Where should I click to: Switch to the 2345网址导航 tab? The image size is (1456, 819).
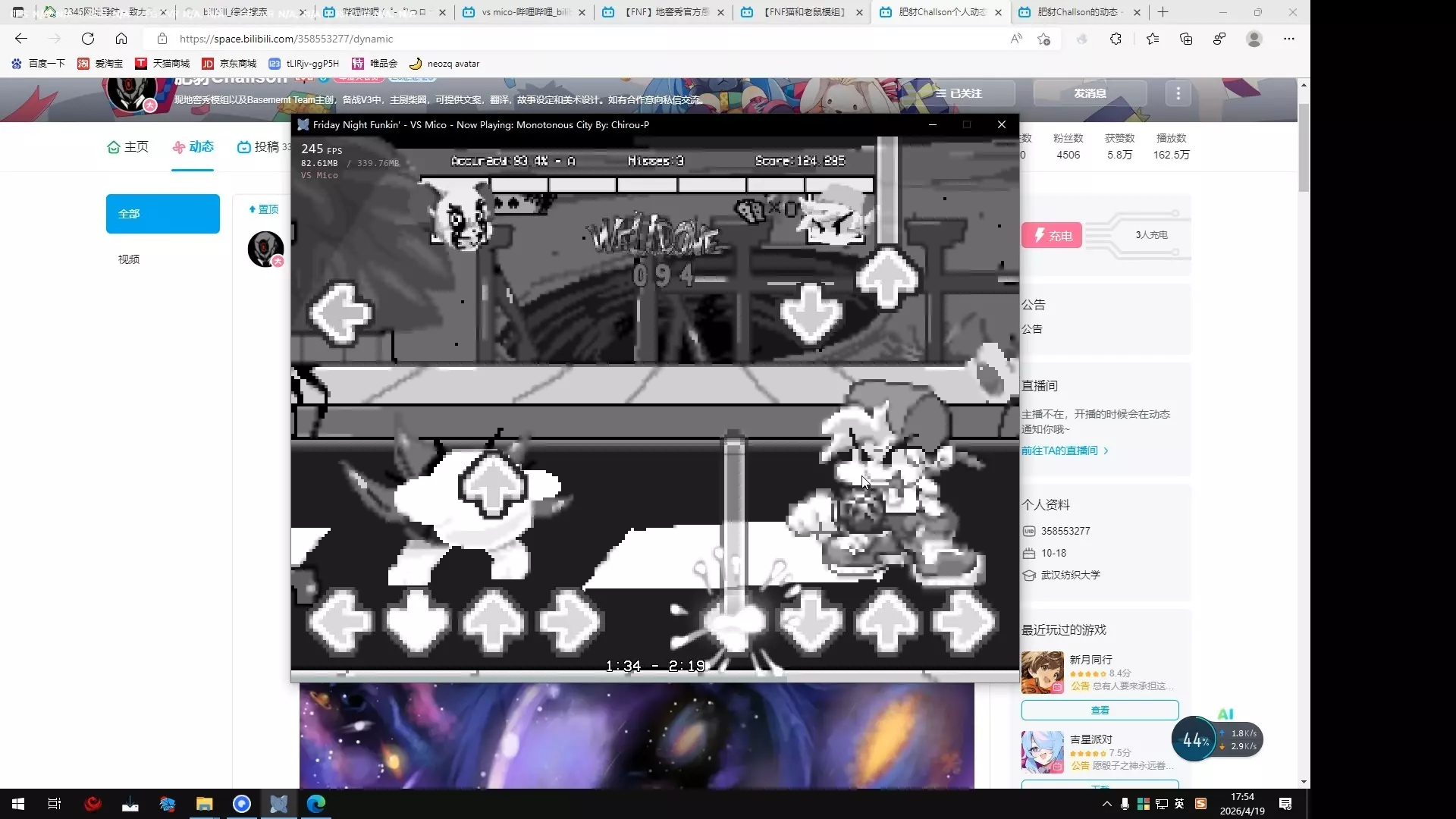(x=105, y=12)
